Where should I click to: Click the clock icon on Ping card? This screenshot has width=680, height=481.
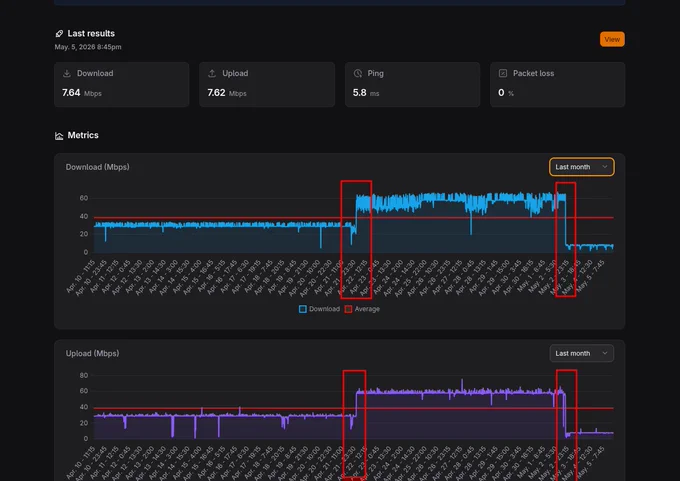(x=358, y=73)
